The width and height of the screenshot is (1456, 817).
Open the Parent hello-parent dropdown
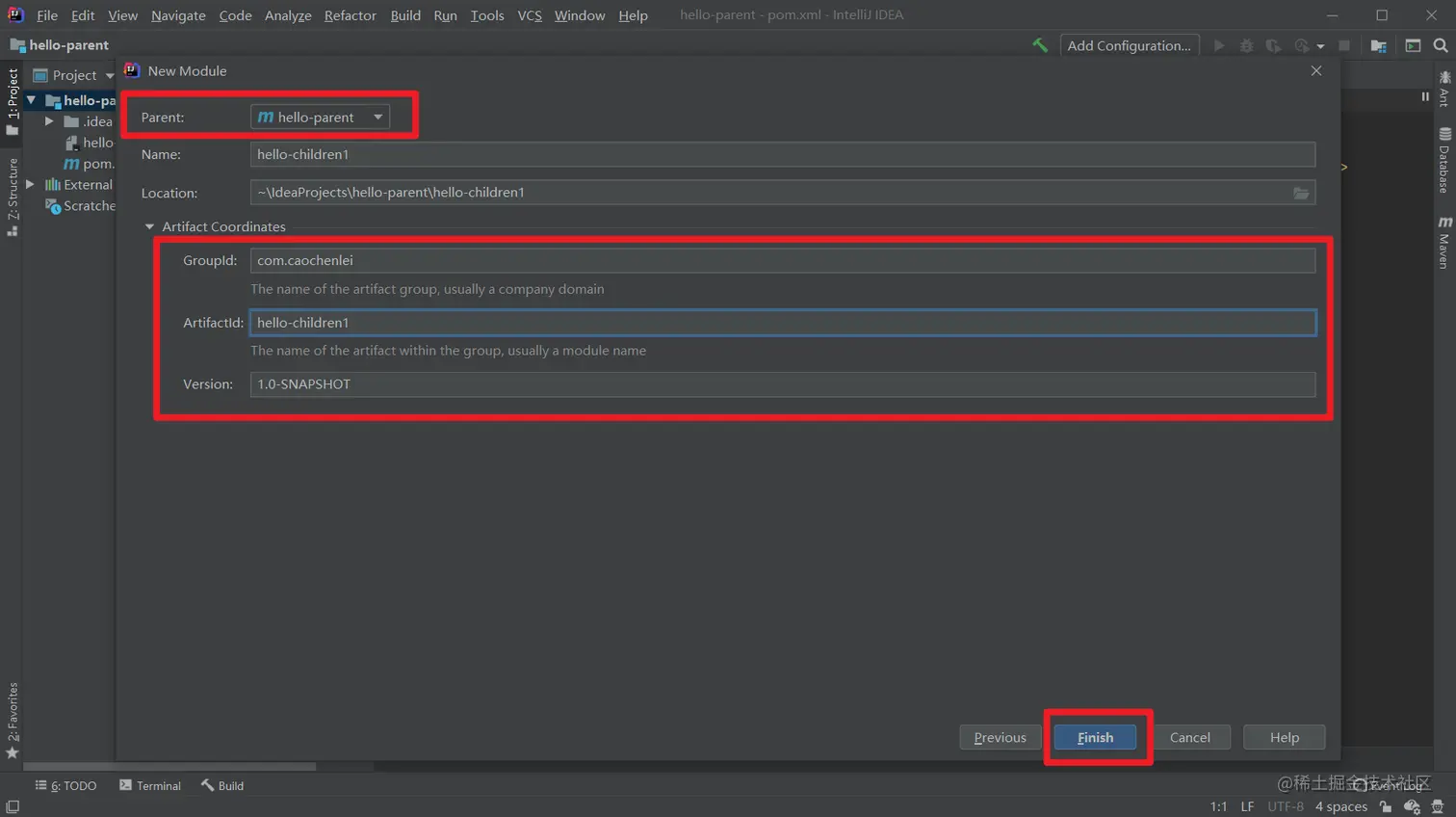[x=320, y=117]
